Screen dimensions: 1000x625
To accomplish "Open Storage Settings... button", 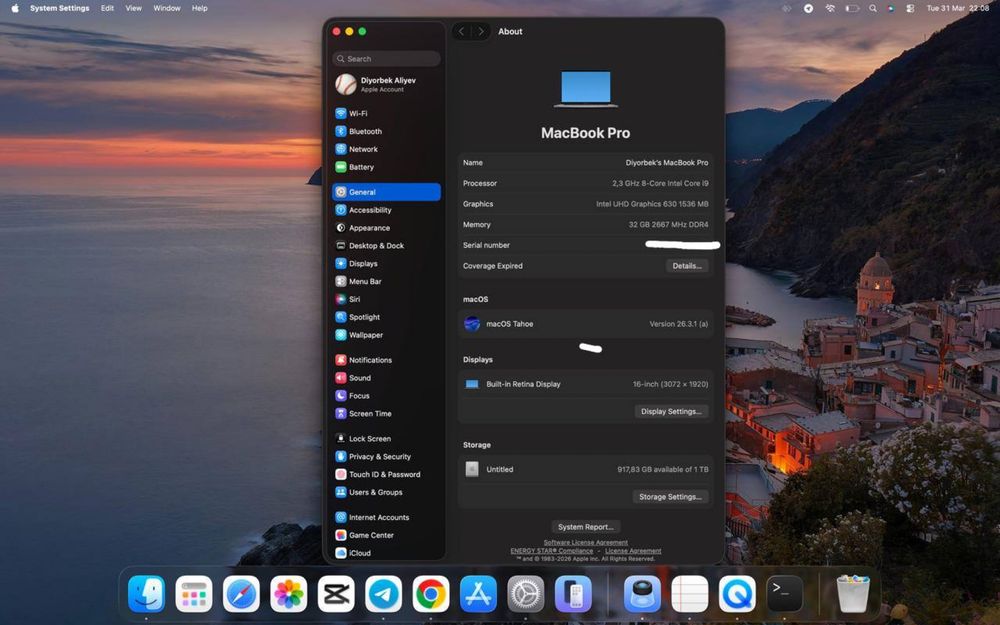I will point(670,497).
